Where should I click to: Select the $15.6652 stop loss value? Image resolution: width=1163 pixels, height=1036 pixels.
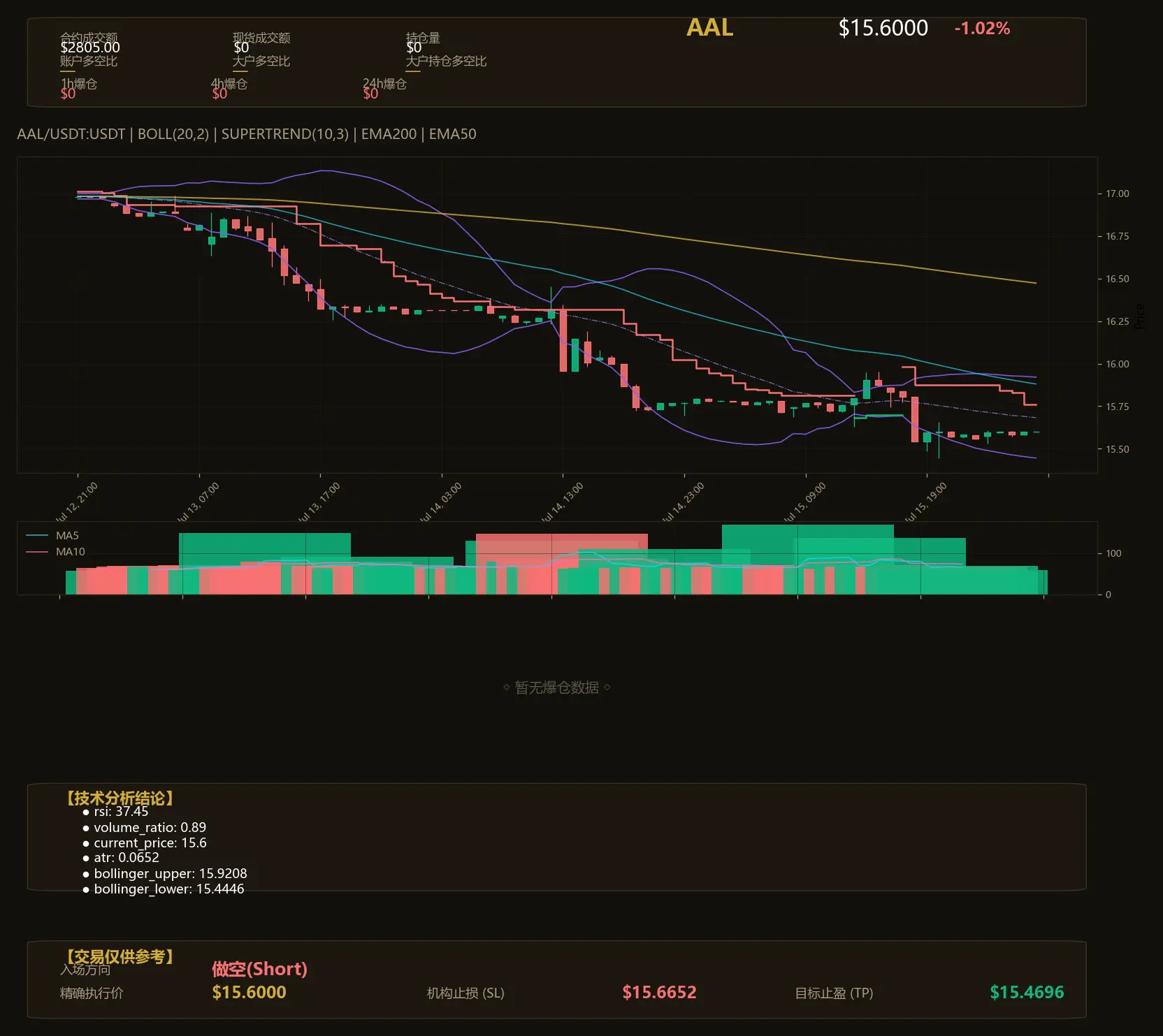point(659,992)
